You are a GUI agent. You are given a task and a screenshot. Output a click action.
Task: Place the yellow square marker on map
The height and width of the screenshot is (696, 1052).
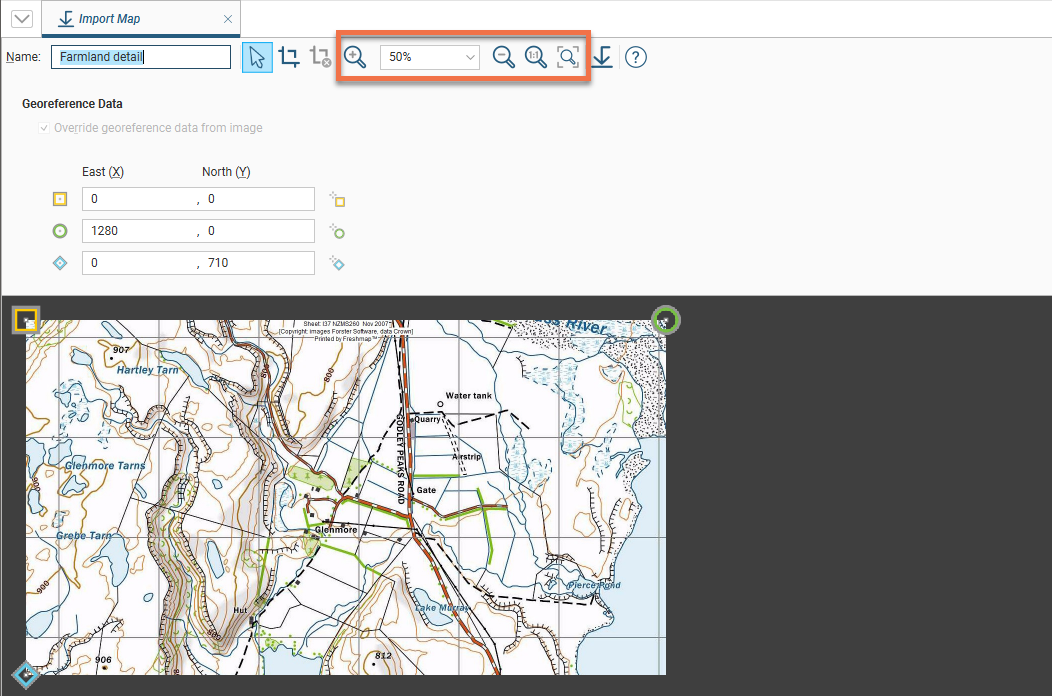coord(337,200)
